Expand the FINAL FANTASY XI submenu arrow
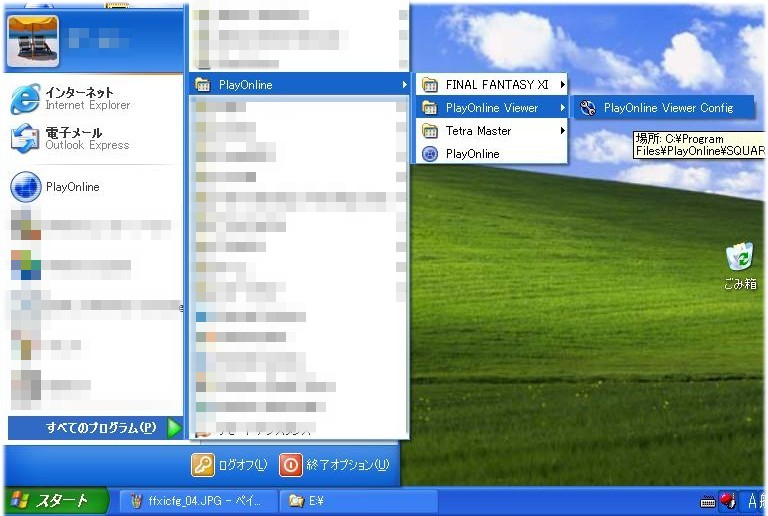This screenshot has height=516, width=768. [x=563, y=85]
